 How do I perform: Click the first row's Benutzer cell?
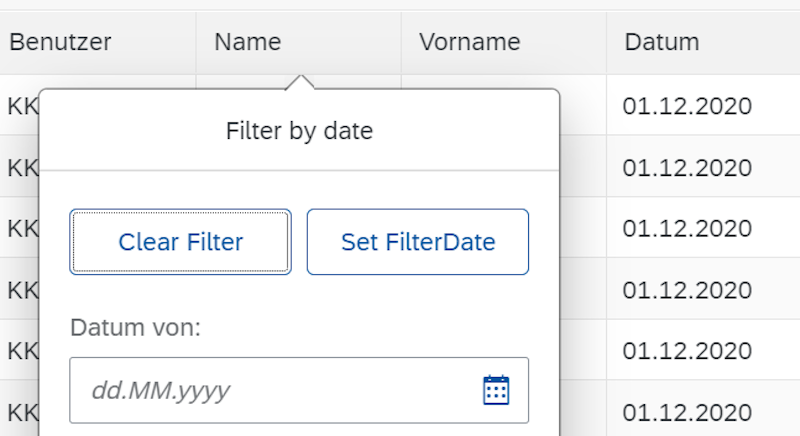(20, 105)
